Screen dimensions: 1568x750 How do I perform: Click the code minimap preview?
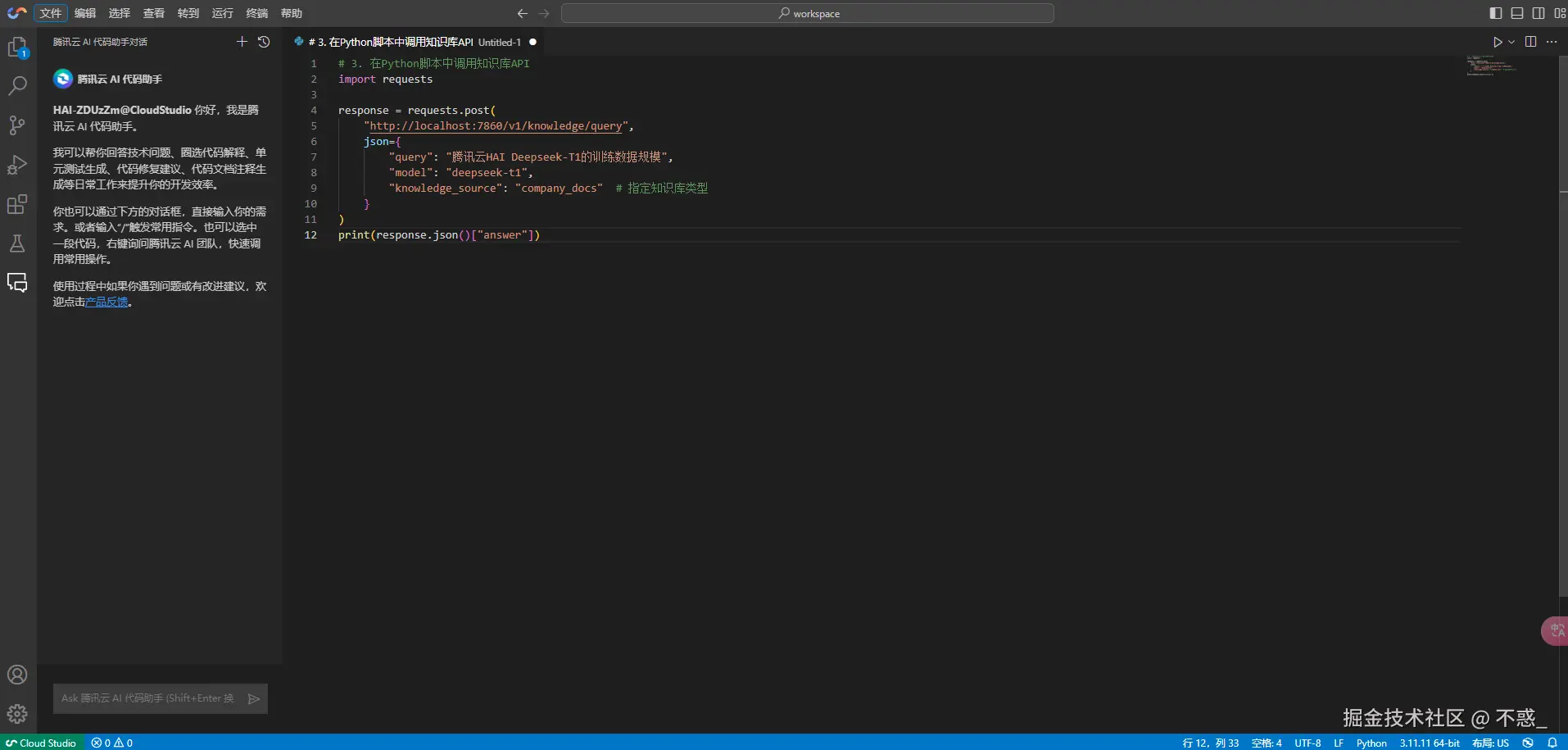coord(1491,66)
